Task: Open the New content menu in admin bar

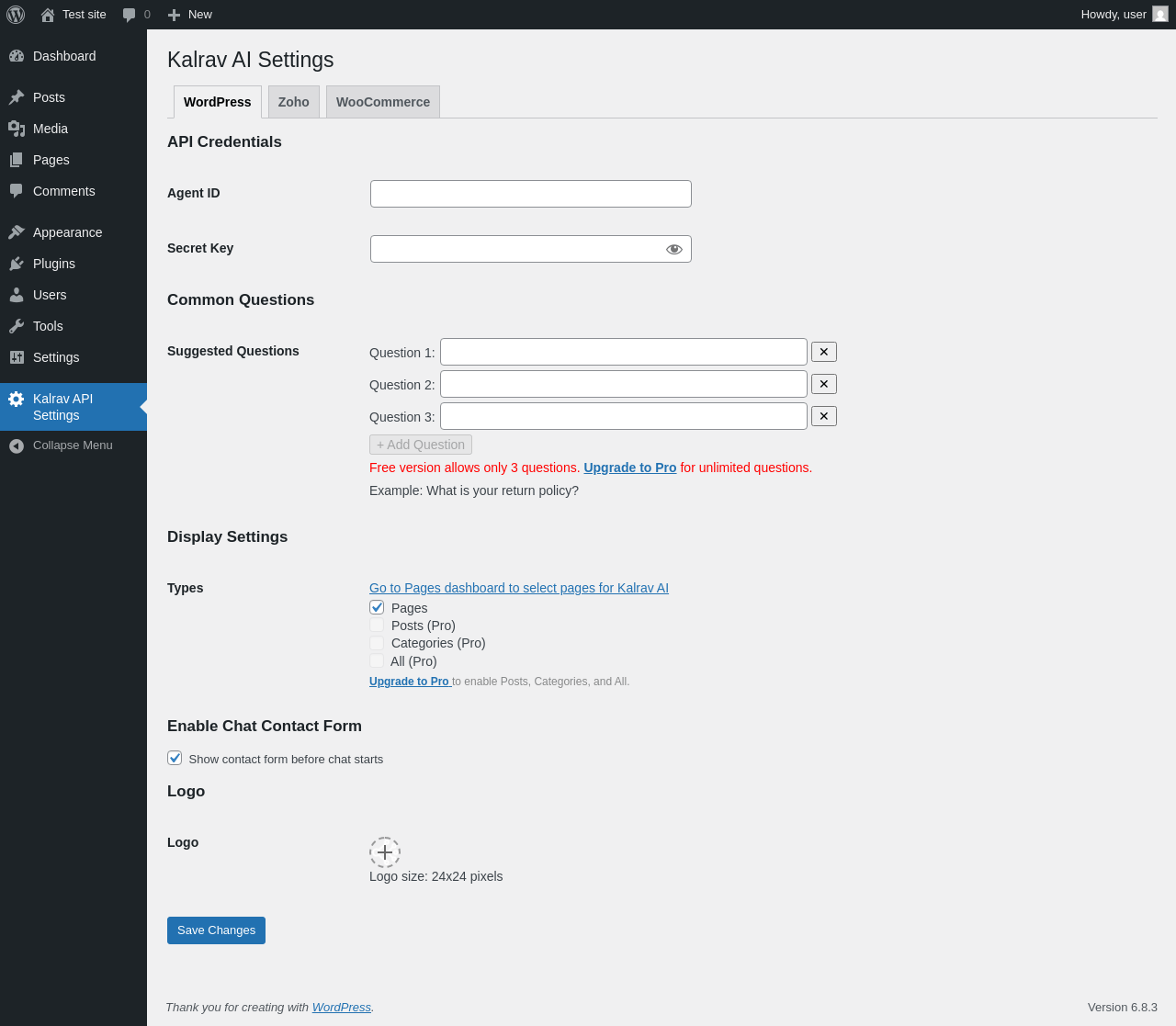Action: coord(190,15)
